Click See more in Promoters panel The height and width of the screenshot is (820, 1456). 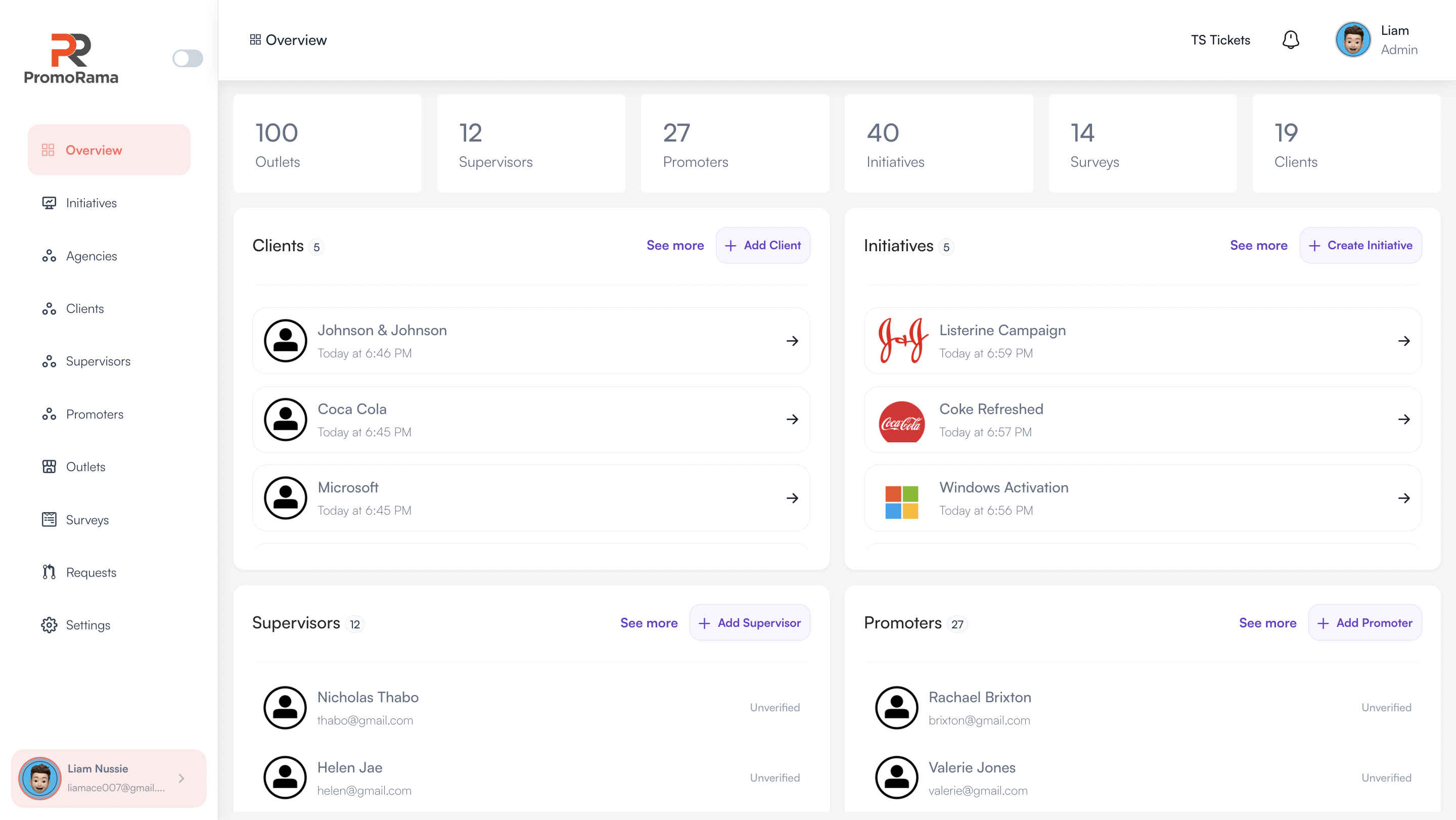[x=1268, y=623]
